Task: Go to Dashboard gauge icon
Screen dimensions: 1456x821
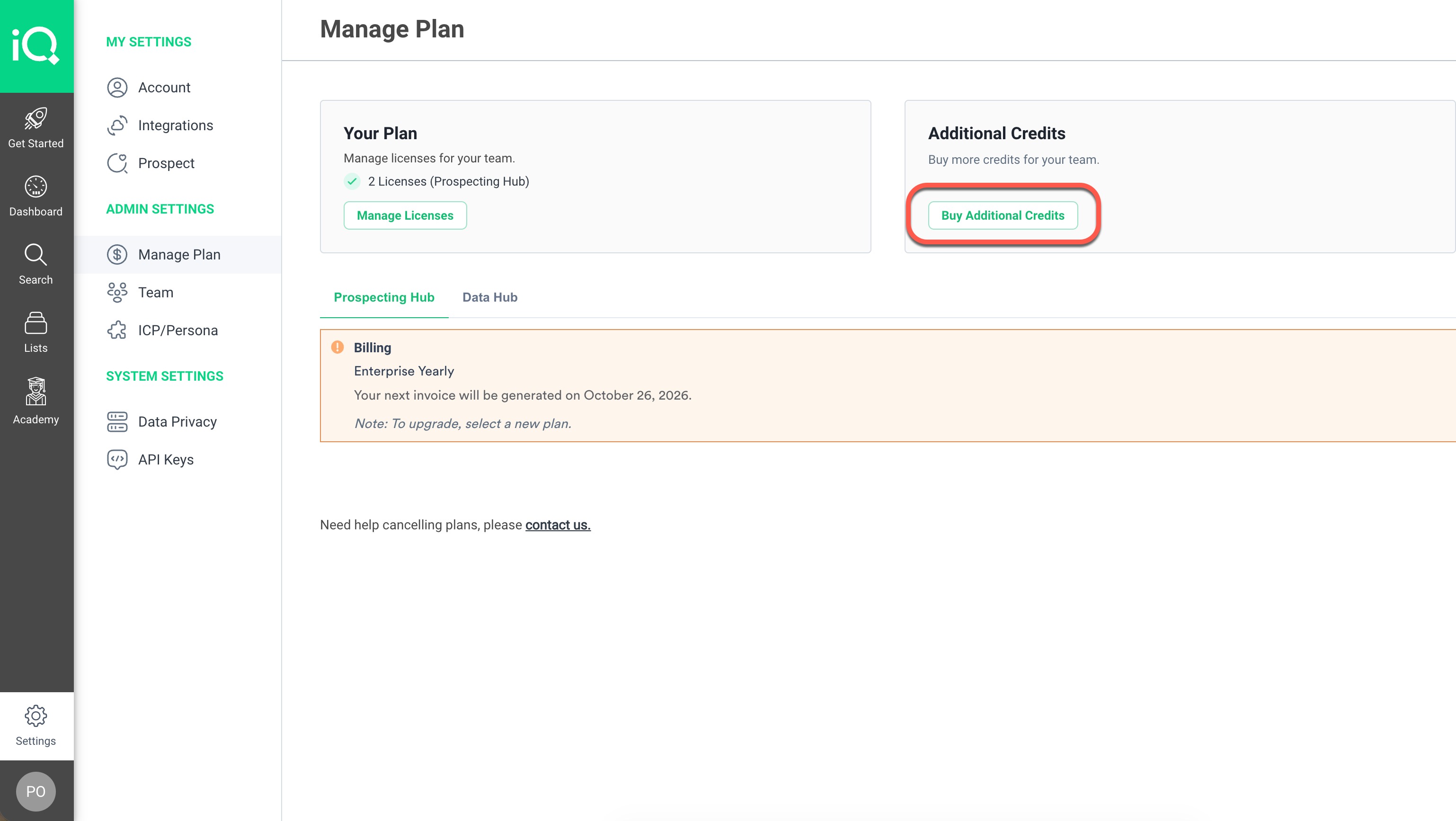Action: [36, 187]
